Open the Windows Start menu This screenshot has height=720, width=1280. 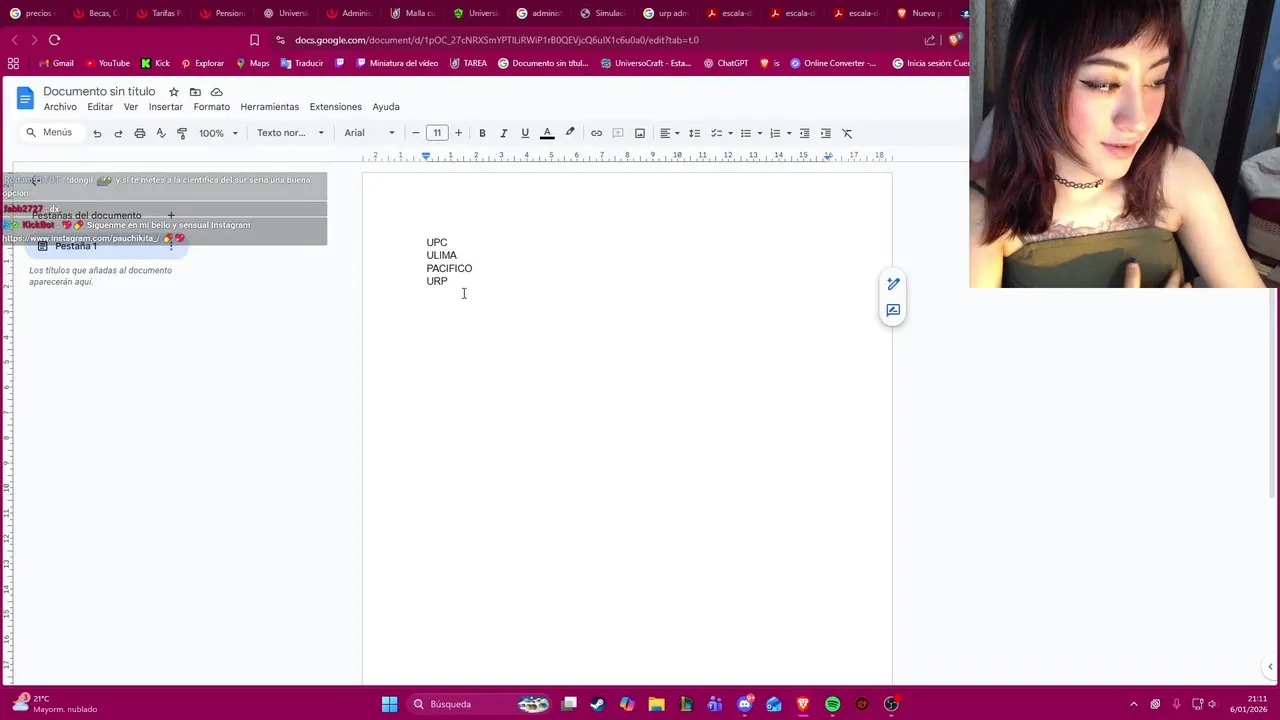[389, 704]
